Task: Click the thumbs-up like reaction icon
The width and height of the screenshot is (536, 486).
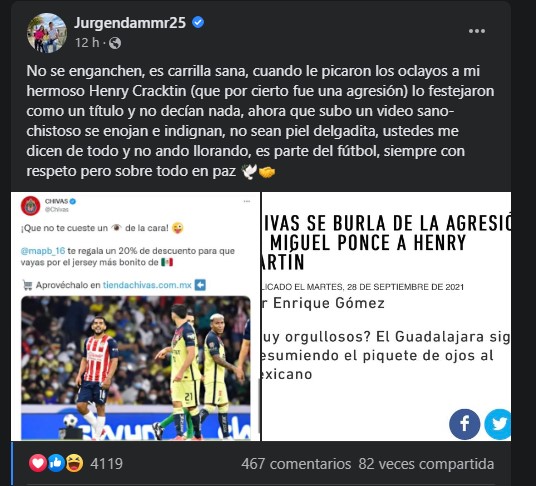Action: pos(56,463)
